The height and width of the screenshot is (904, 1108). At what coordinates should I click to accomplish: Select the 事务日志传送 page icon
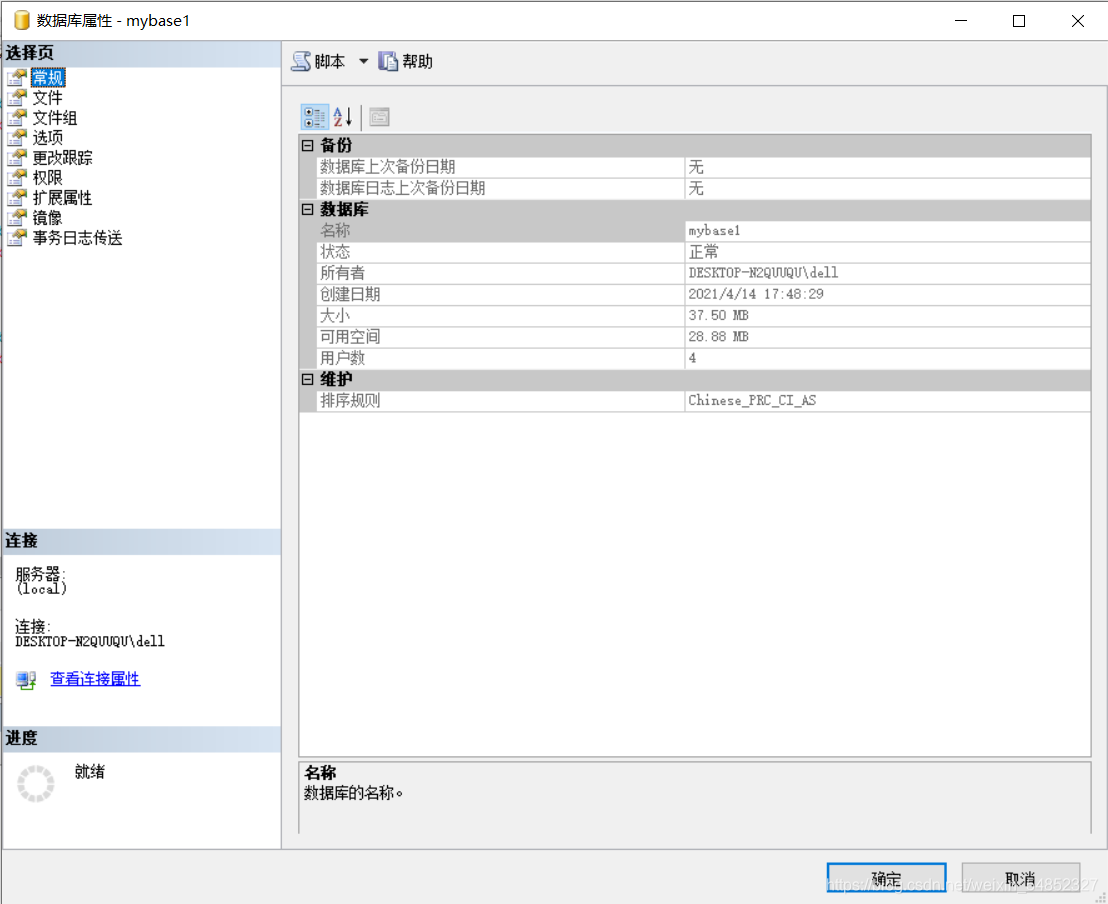[x=17, y=237]
